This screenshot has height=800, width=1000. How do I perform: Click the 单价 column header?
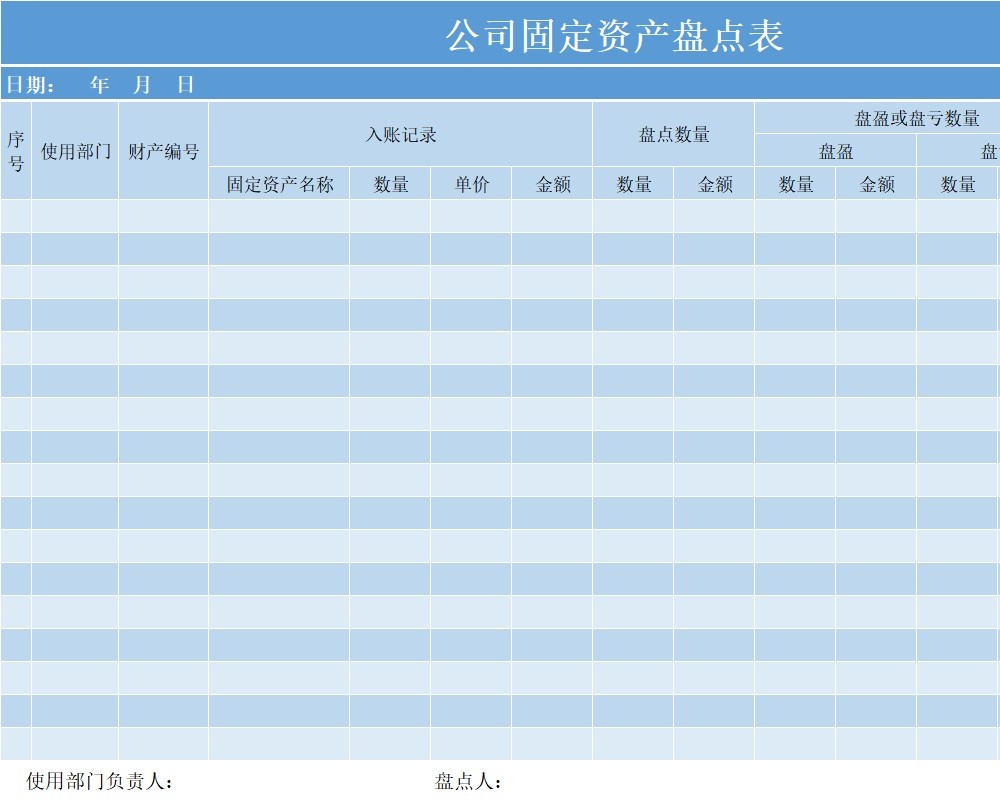469,183
